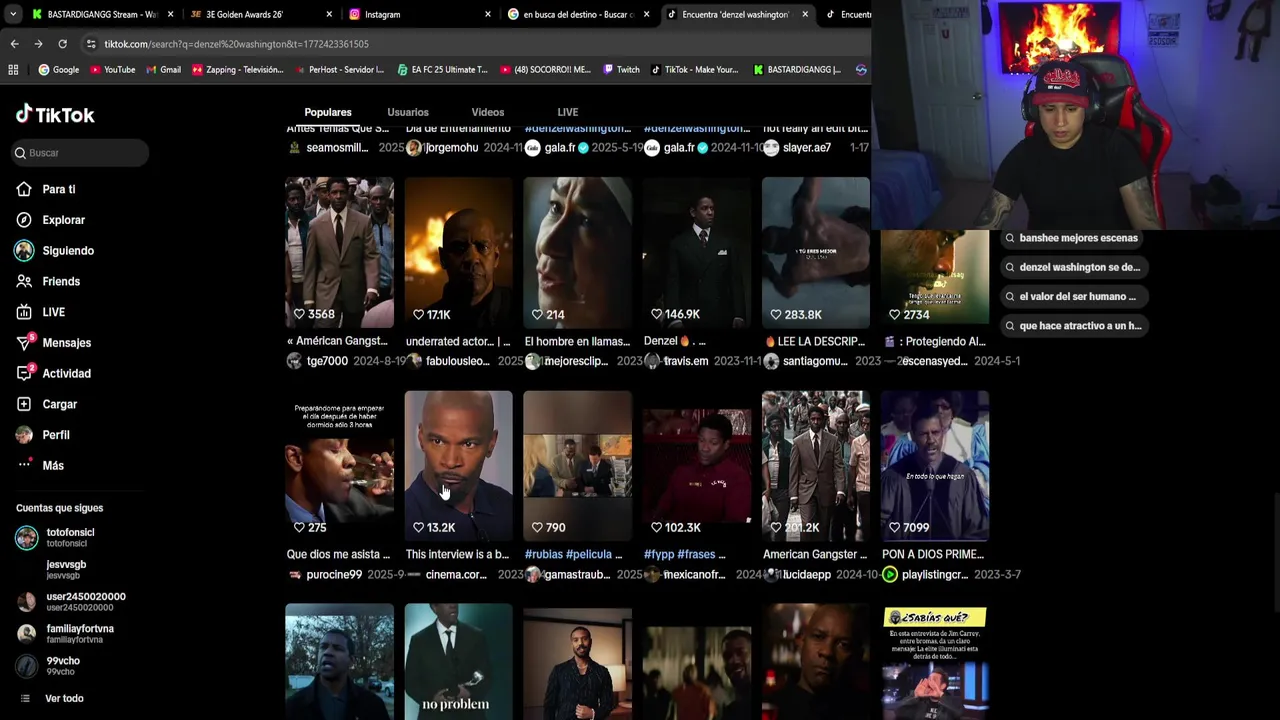Open the EA FC 25 Ultimate bookmark
1280x720 pixels.
click(x=442, y=70)
